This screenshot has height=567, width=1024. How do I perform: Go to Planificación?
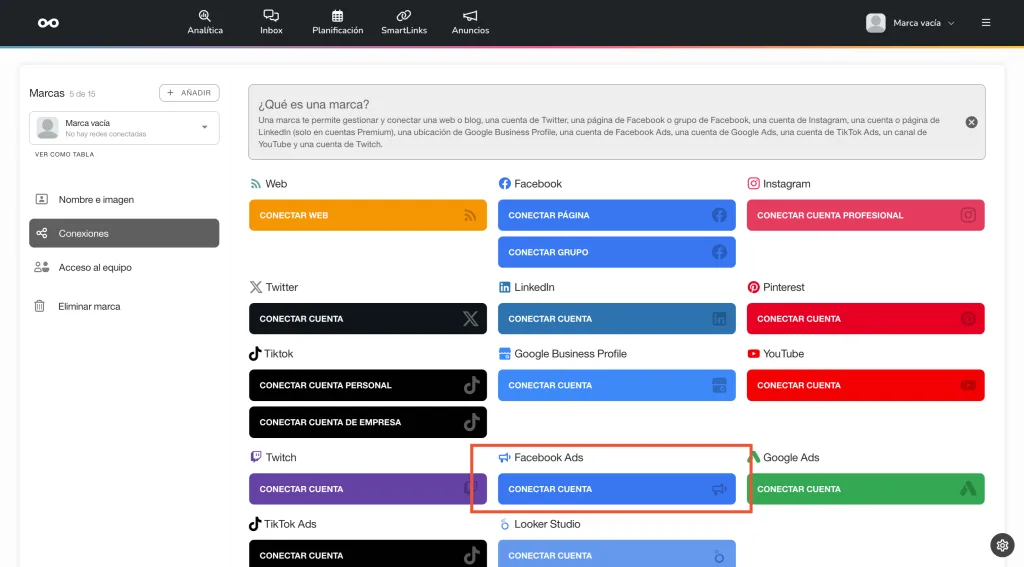pyautogui.click(x=338, y=22)
